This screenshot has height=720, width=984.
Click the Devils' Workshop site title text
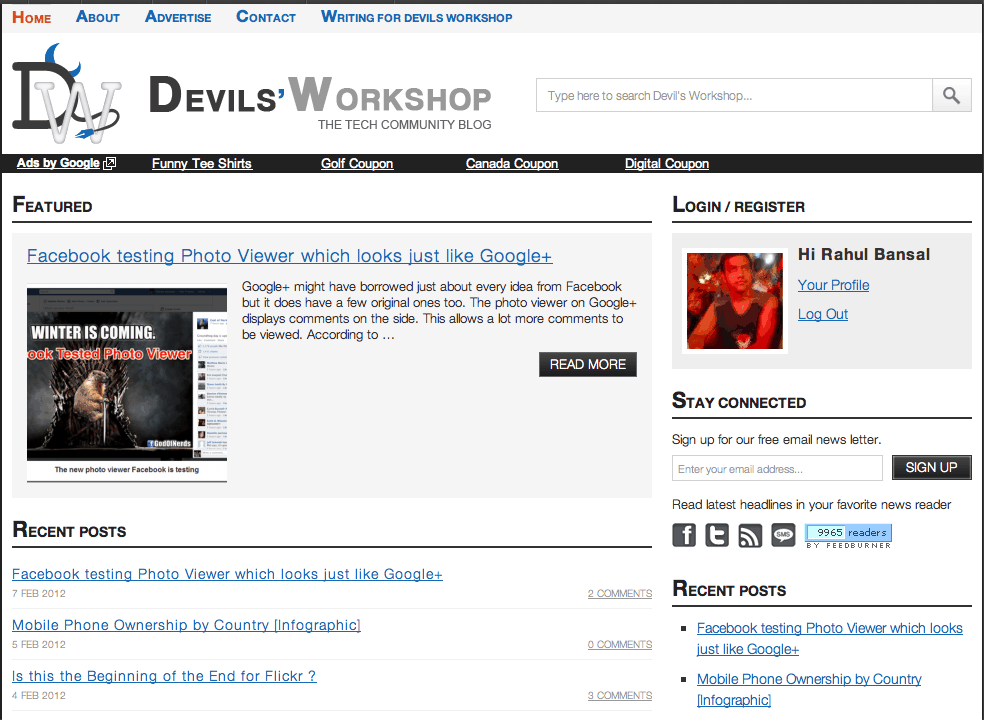[320, 94]
